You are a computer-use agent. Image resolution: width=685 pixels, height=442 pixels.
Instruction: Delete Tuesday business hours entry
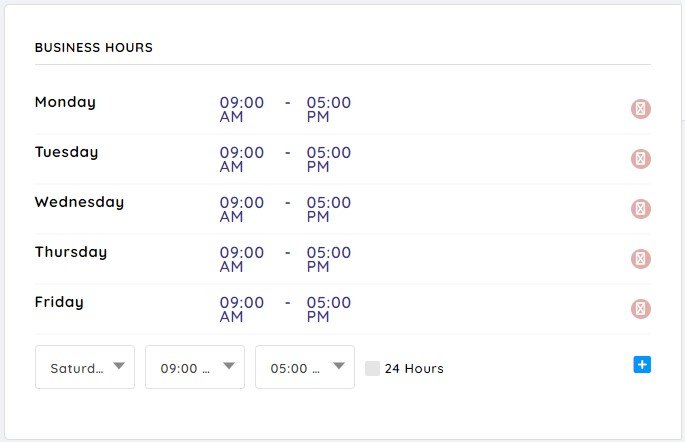point(640,159)
